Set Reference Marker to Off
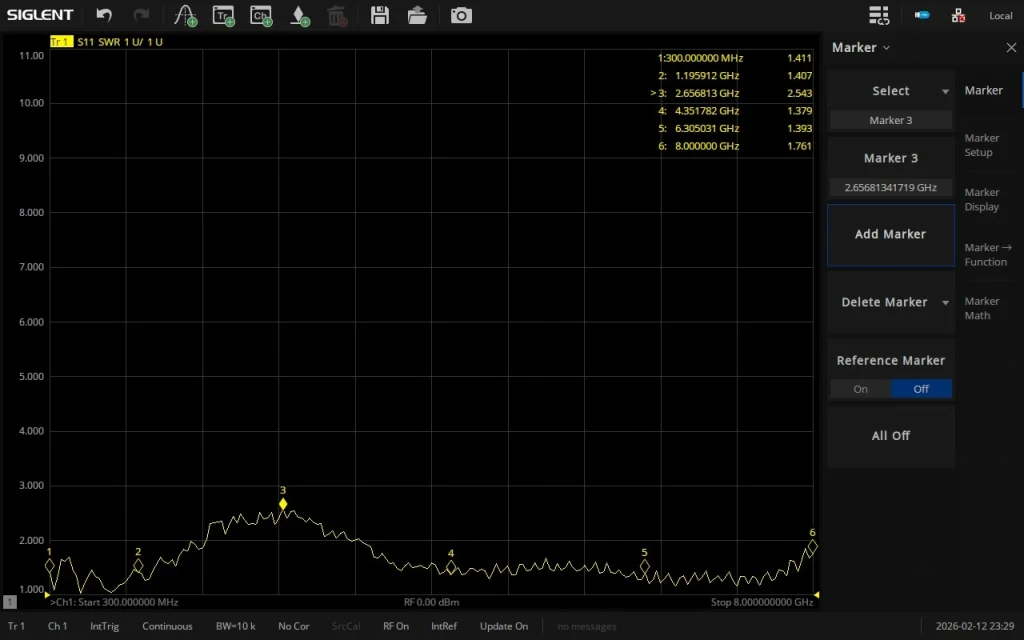This screenshot has width=1024, height=640. 921,389
